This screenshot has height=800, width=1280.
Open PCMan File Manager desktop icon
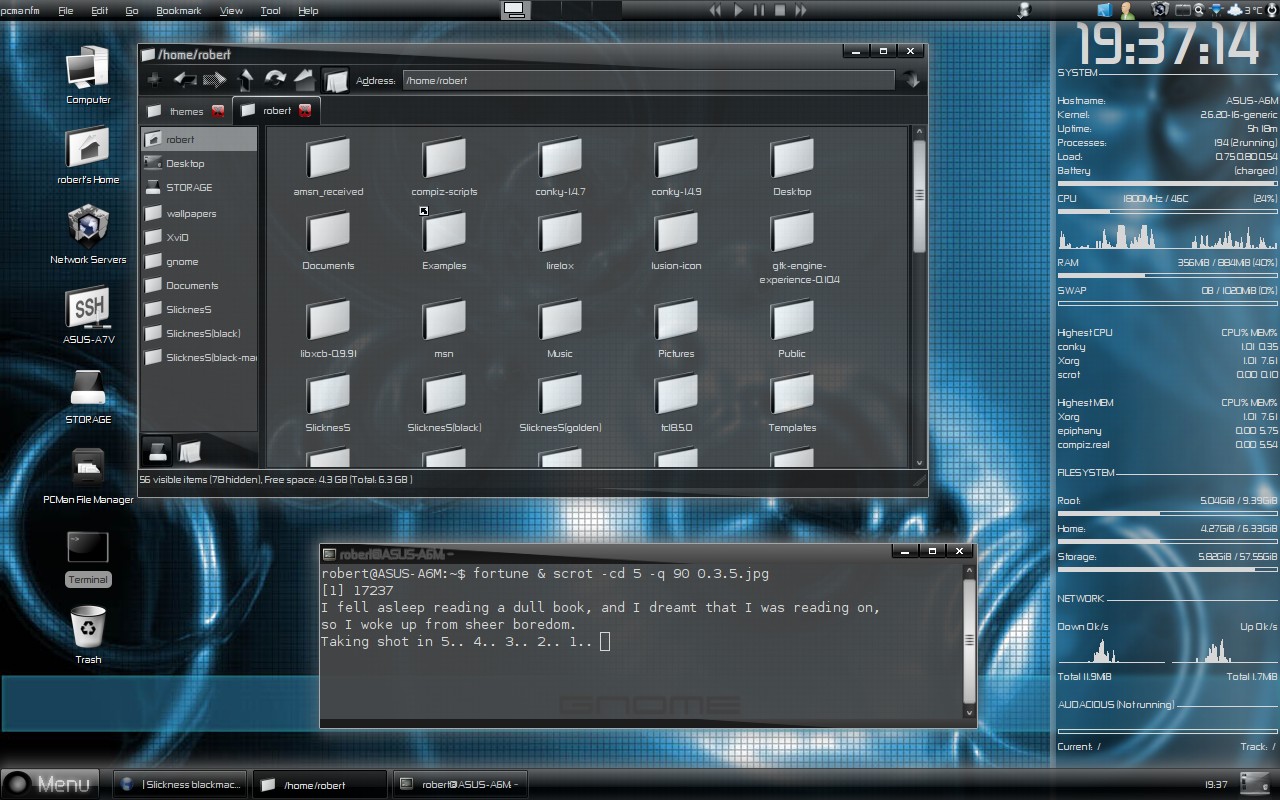88,475
